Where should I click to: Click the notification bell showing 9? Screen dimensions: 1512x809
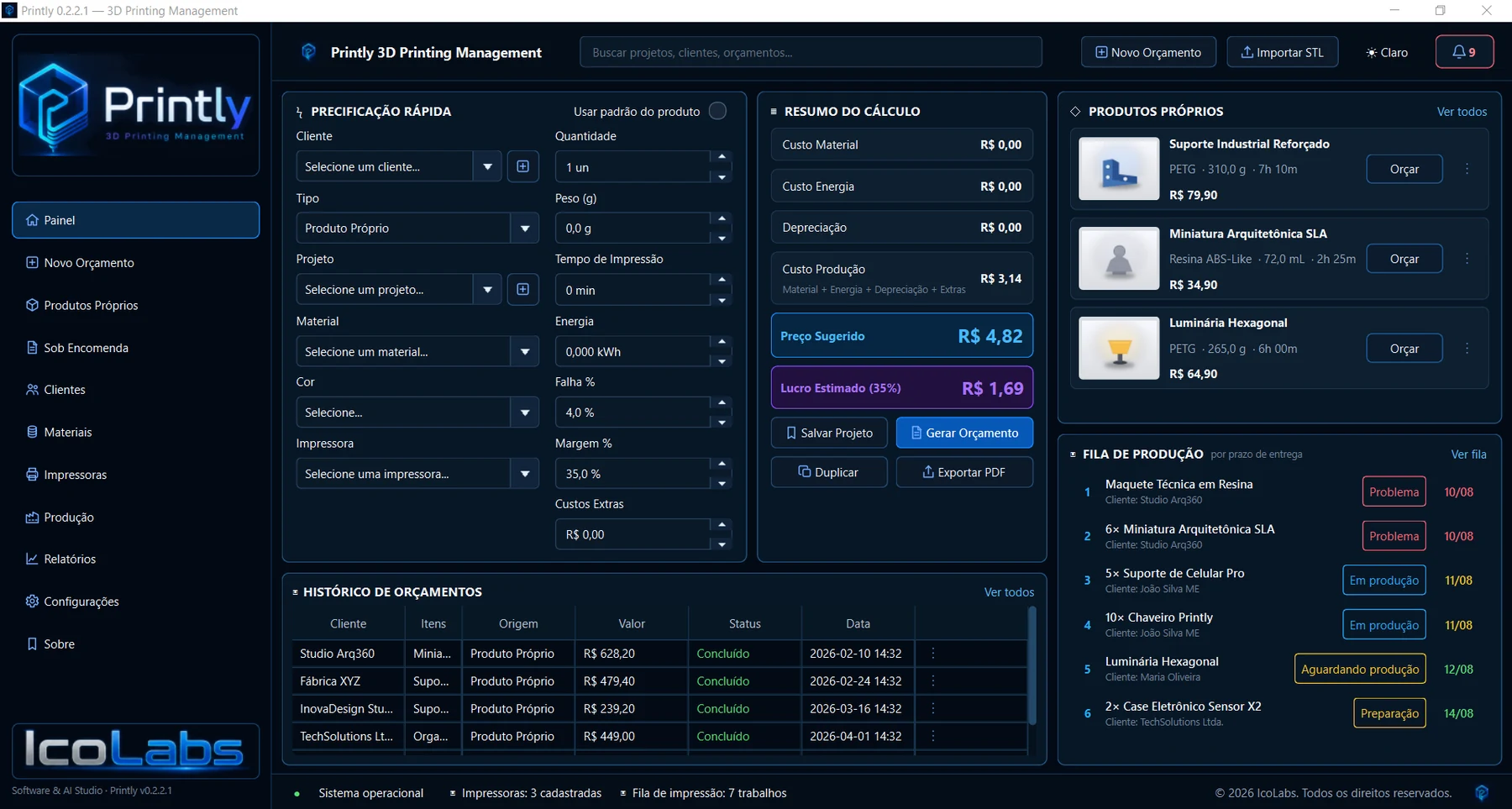[x=1464, y=52]
